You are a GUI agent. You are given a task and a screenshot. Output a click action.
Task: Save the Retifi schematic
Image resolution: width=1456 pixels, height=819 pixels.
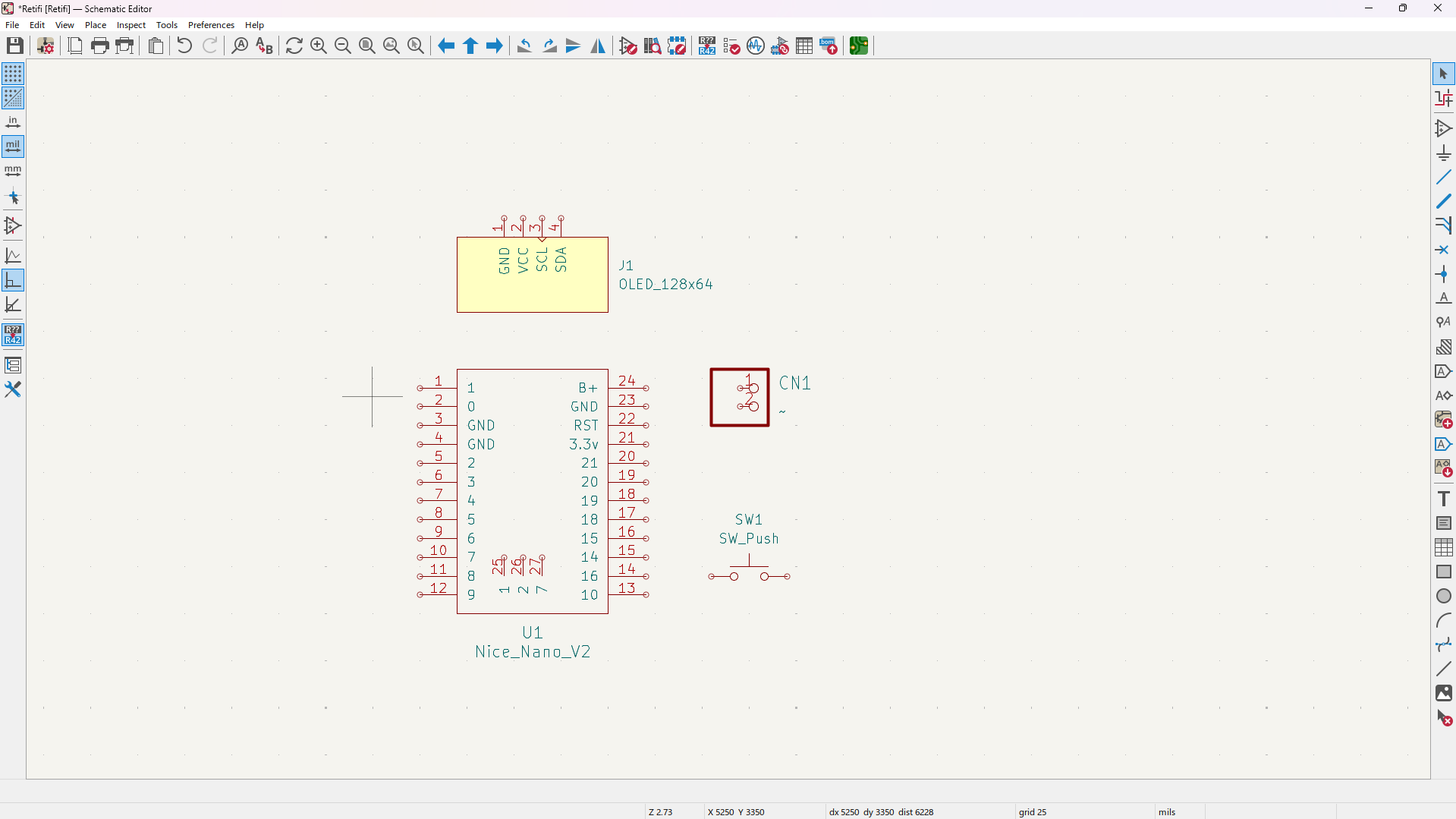tap(14, 46)
